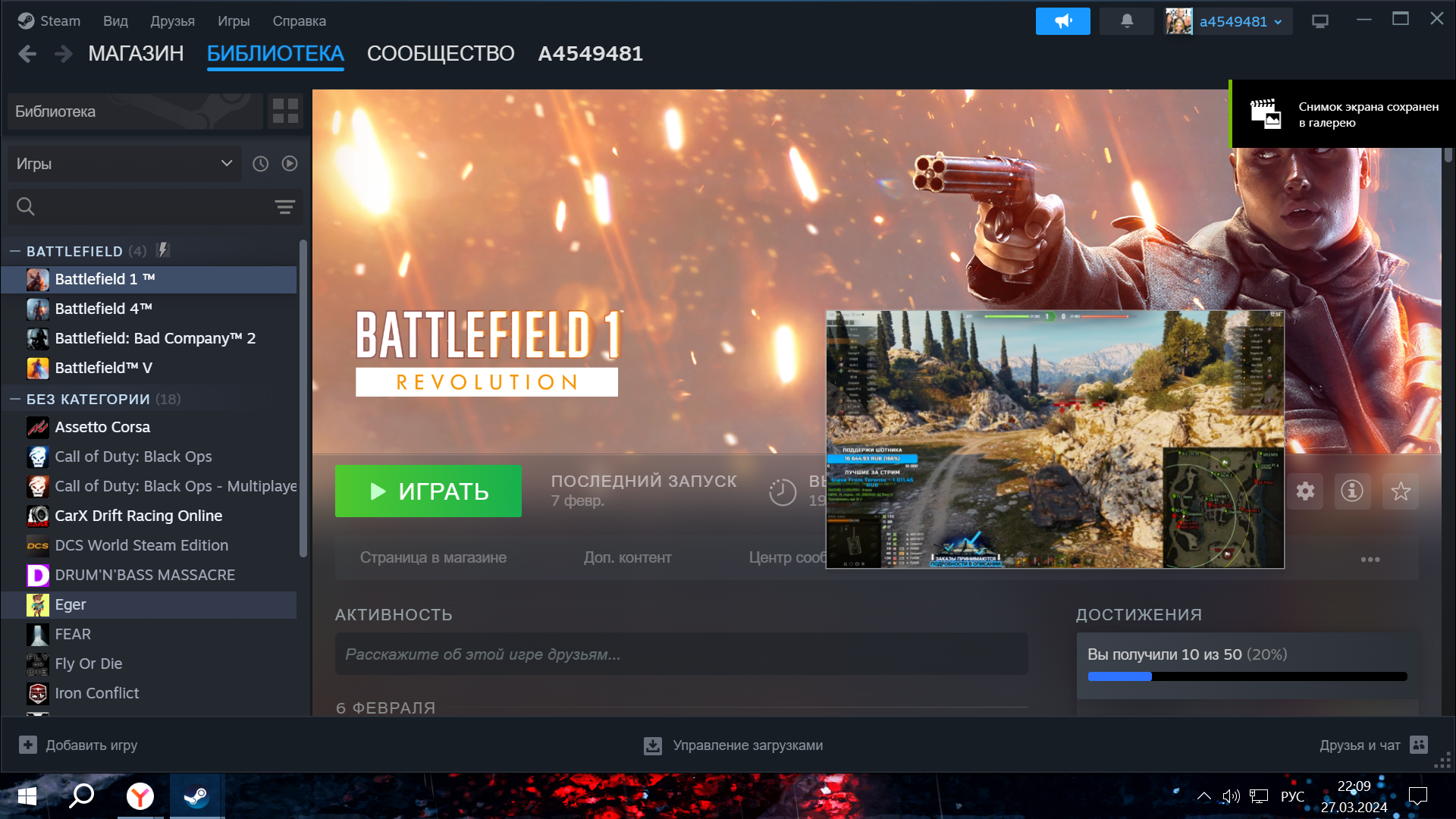1456x819 pixels.
Task: Click the screenshot preview thumbnail
Action: point(1054,438)
